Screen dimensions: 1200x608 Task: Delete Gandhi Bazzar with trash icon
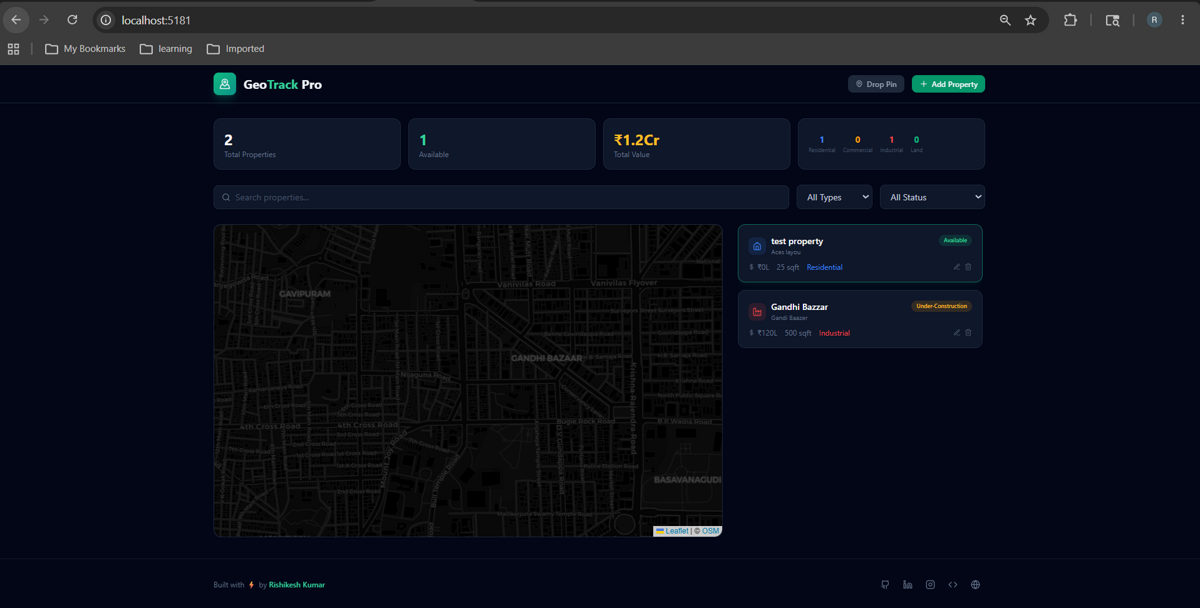tap(968, 333)
